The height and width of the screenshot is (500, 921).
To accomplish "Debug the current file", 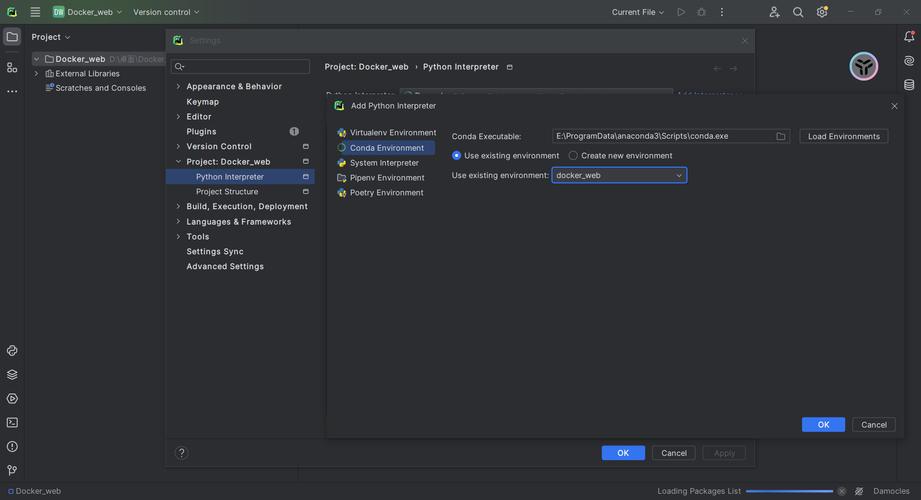I will 701,12.
